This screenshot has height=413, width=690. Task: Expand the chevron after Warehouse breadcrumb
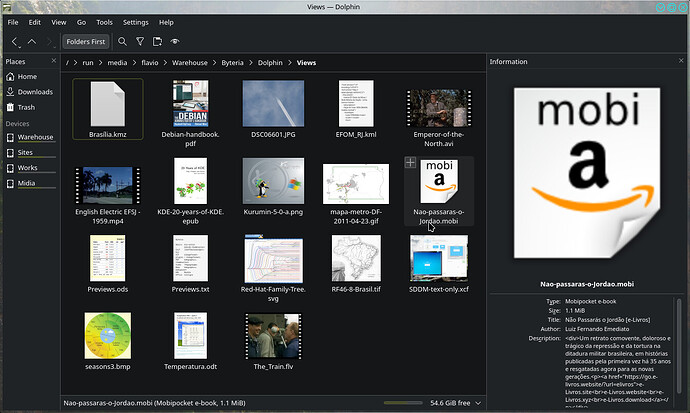tap(214, 63)
